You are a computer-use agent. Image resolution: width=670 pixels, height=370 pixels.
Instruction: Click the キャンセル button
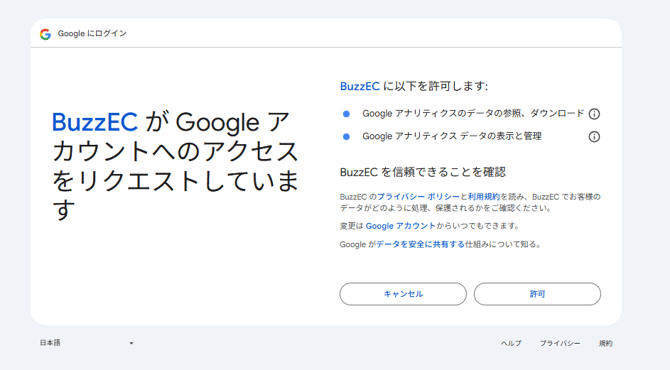[403, 294]
